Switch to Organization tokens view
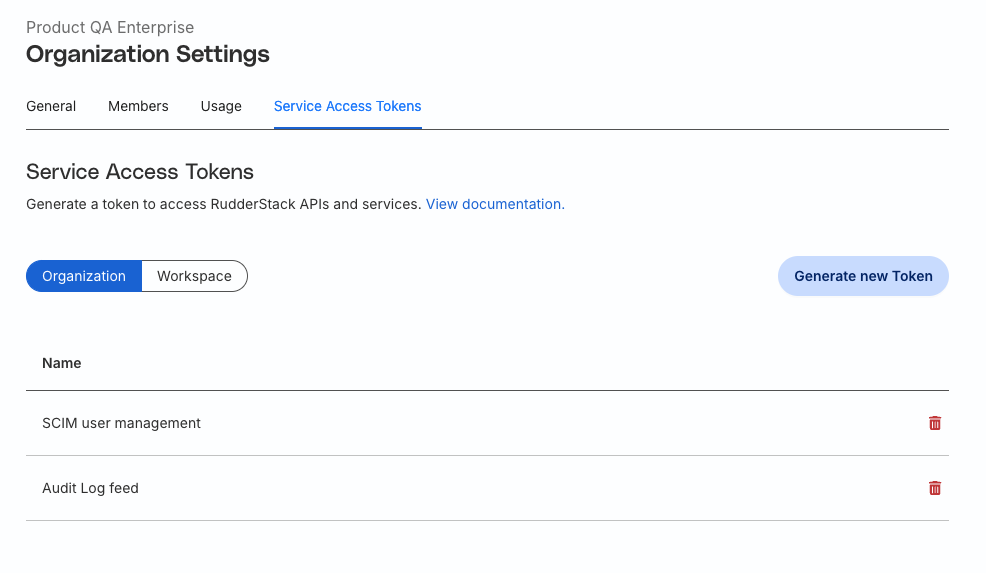986x573 pixels. click(x=84, y=276)
